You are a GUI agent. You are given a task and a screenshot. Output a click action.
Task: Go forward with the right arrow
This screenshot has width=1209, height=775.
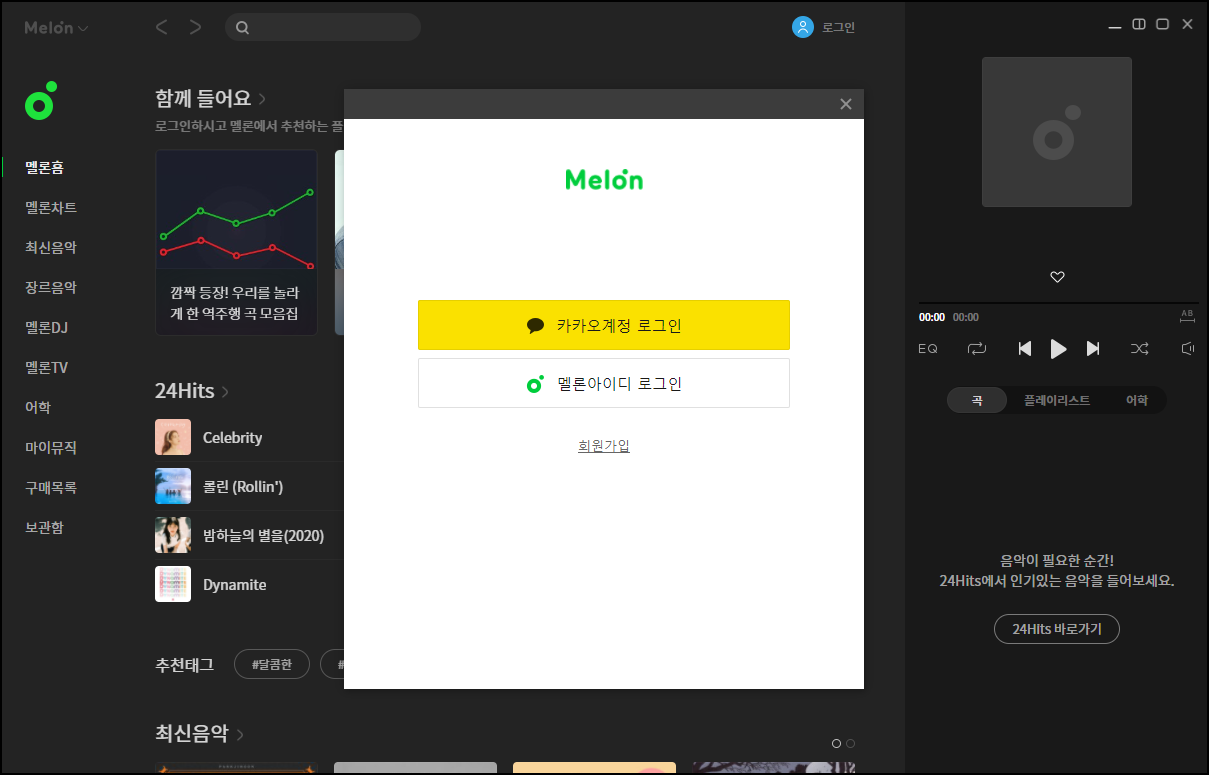195,27
